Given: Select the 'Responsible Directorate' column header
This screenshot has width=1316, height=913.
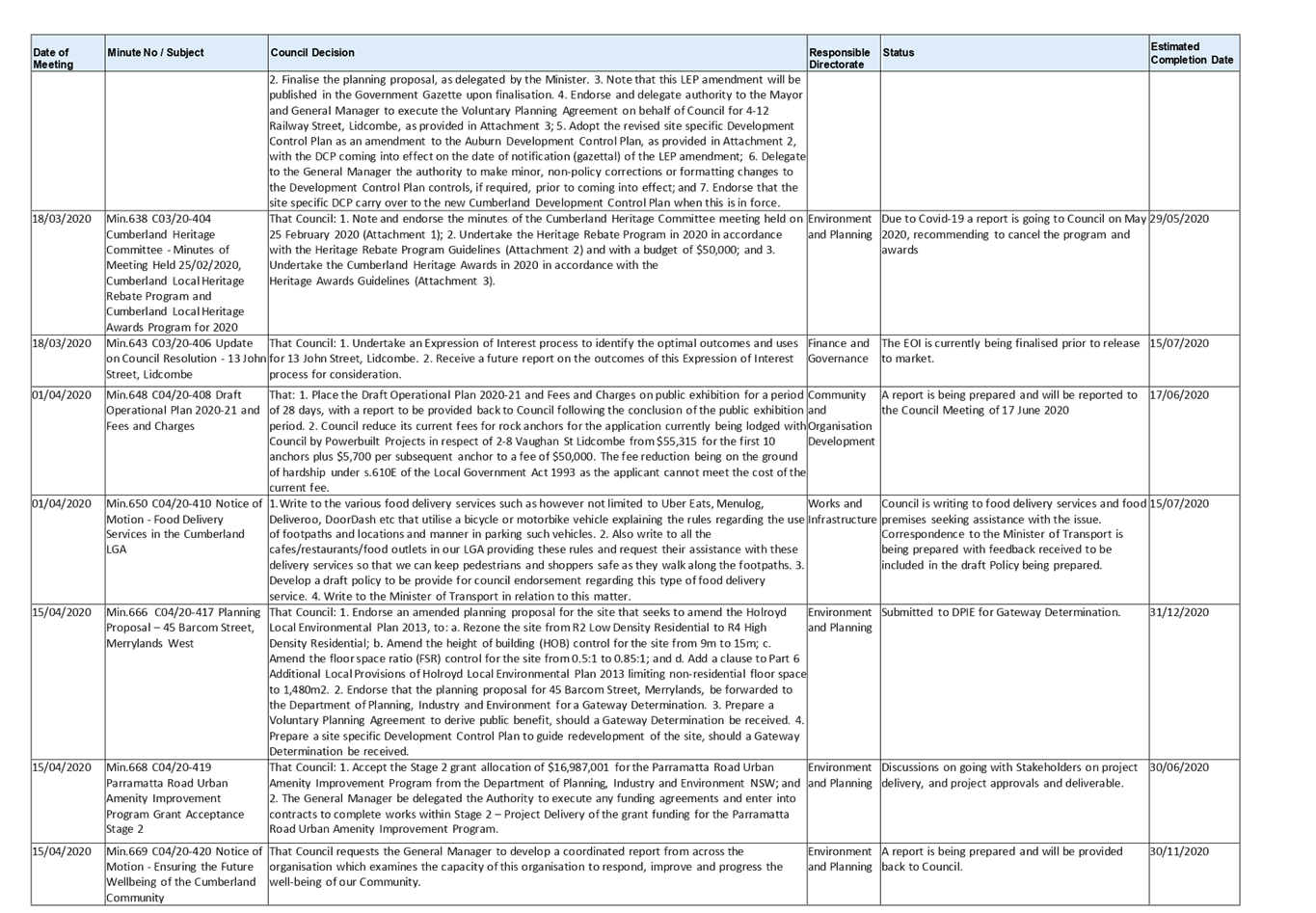Looking at the screenshot, I should tap(843, 53).
